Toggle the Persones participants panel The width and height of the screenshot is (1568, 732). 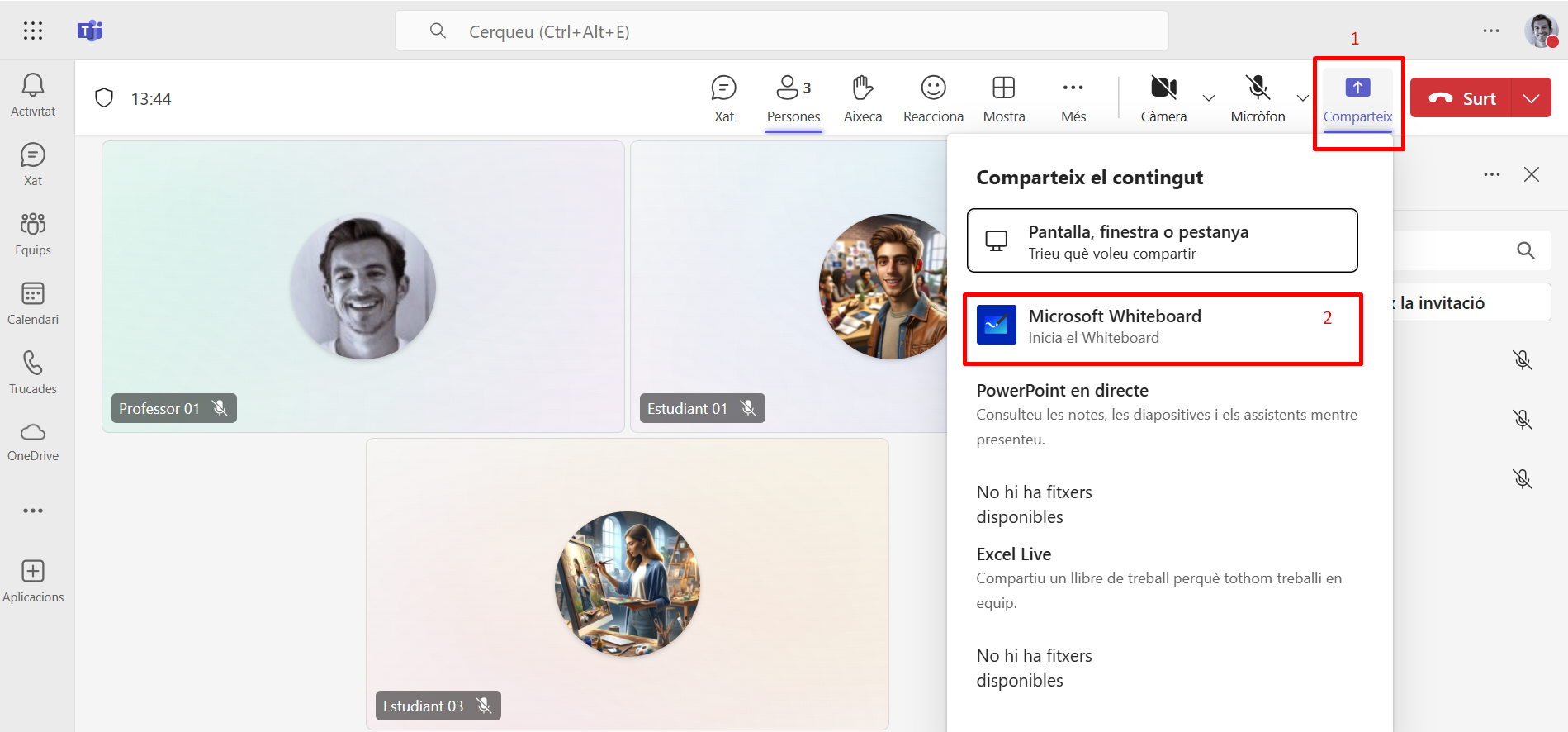point(793,98)
